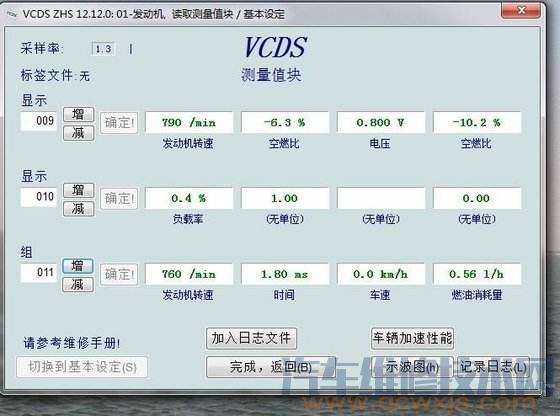
Task: Click the 标签文件: 无 text
Action: (x=55, y=75)
